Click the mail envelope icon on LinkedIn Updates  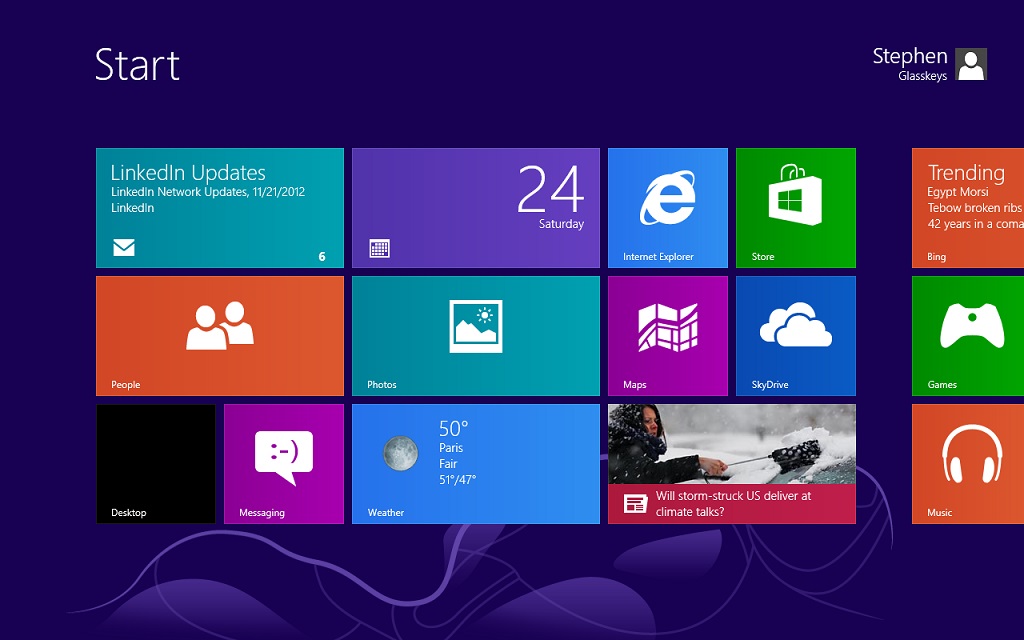(124, 248)
